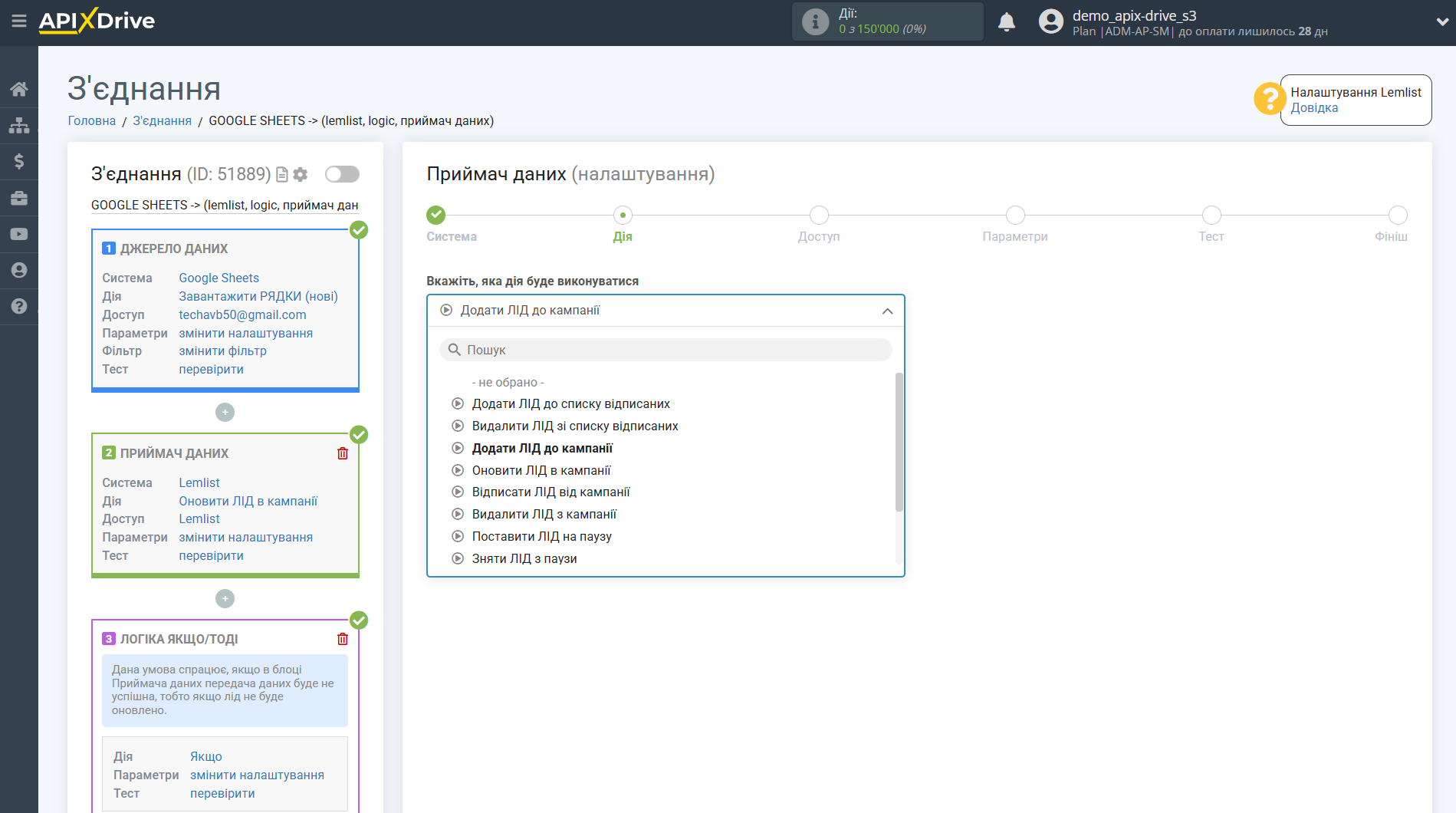This screenshot has height=813, width=1456.
Task: Open the YouTube video sidebar icon
Action: click(x=19, y=234)
